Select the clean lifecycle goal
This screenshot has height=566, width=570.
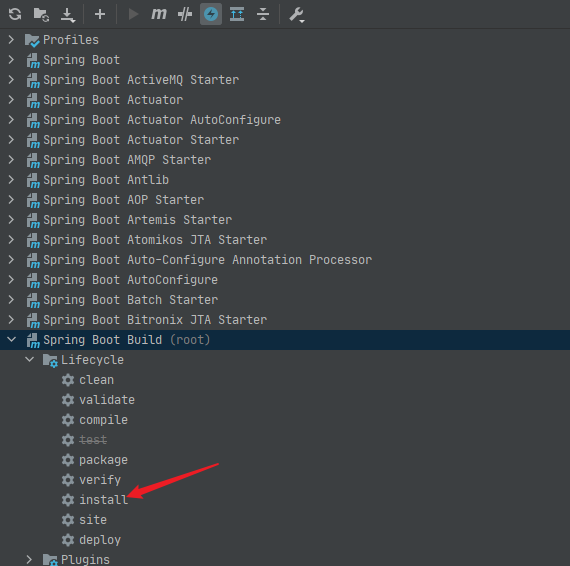pyautogui.click(x=96, y=380)
